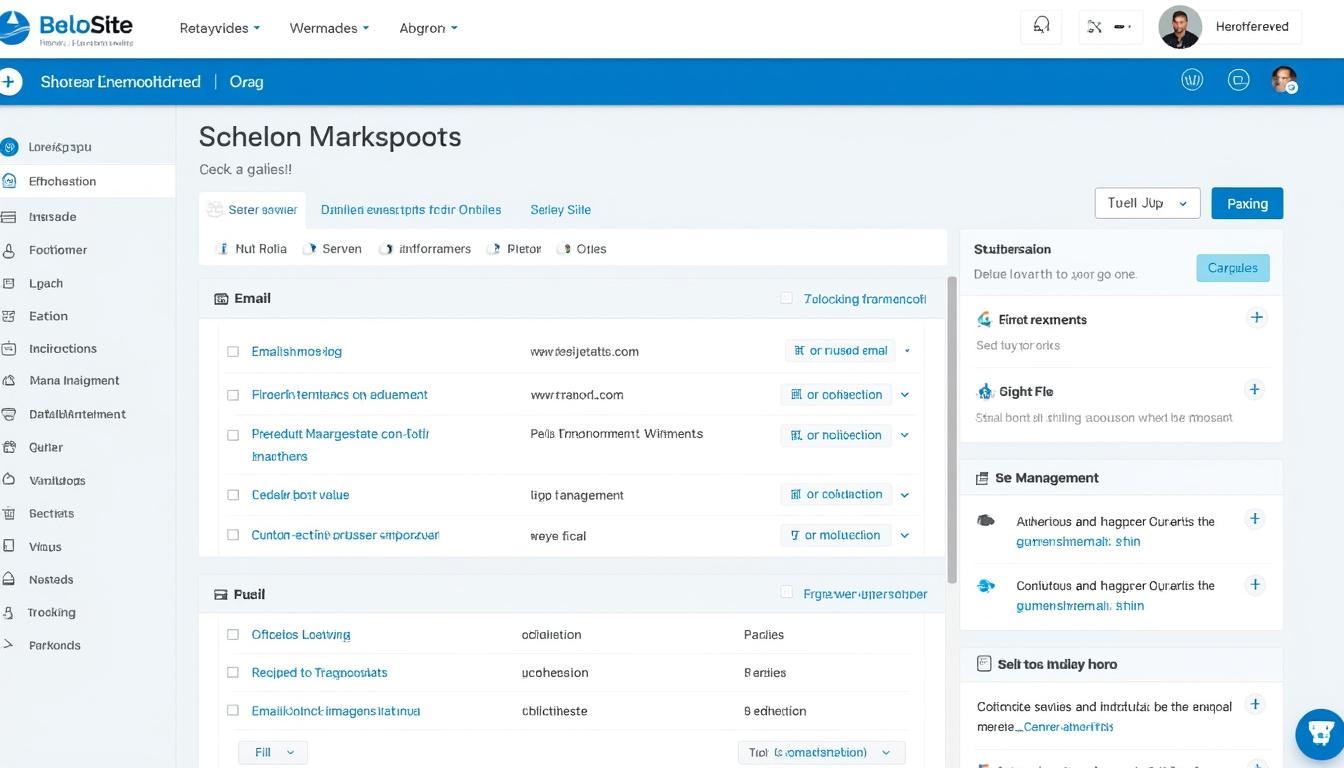Click the BeloSite logo
The image size is (1344, 768).
[67, 28]
